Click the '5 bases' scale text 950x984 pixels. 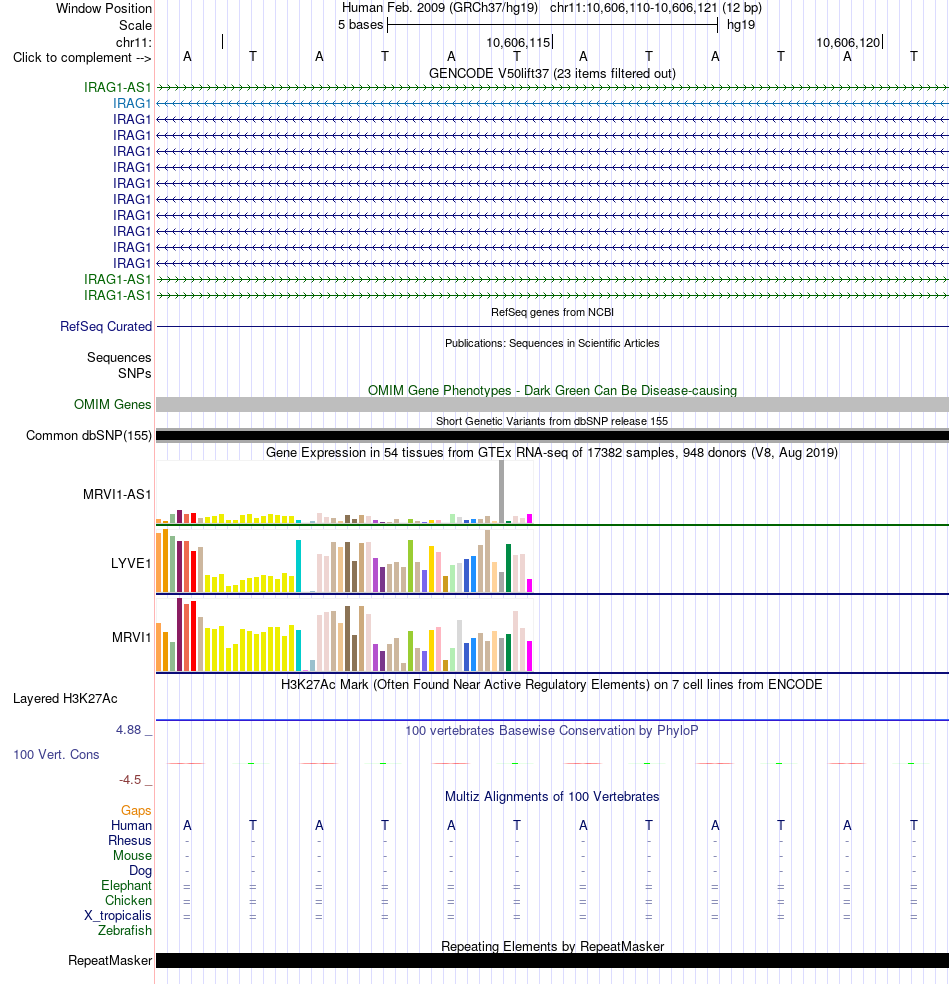click(x=360, y=25)
